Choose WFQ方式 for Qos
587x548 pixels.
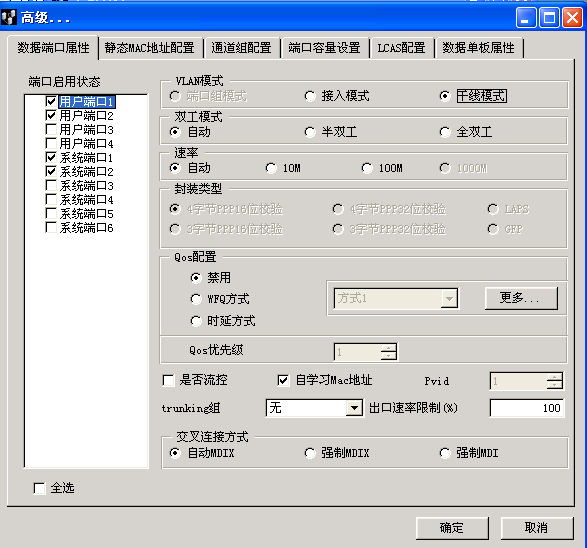195,299
